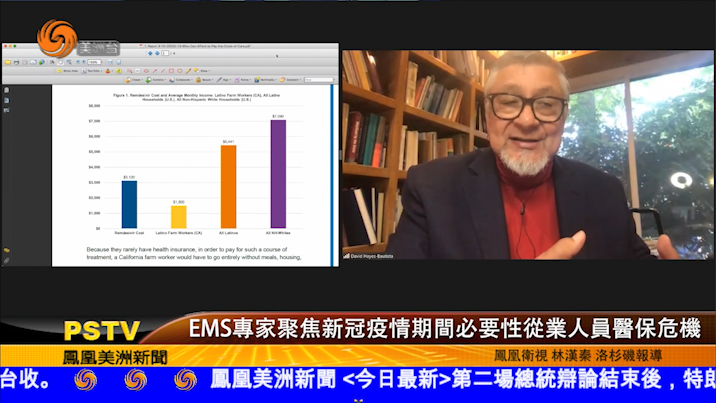Click the 'Latino Farm Workers (CA)' axis label
This screenshot has width=716, height=403.
(x=179, y=233)
